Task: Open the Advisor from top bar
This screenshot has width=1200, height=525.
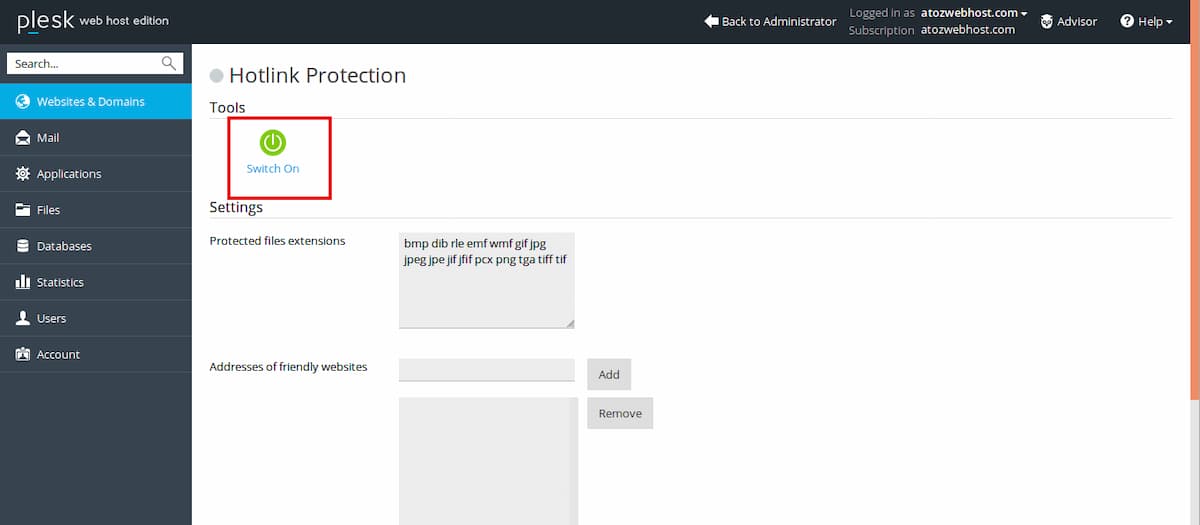Action: click(x=1068, y=21)
